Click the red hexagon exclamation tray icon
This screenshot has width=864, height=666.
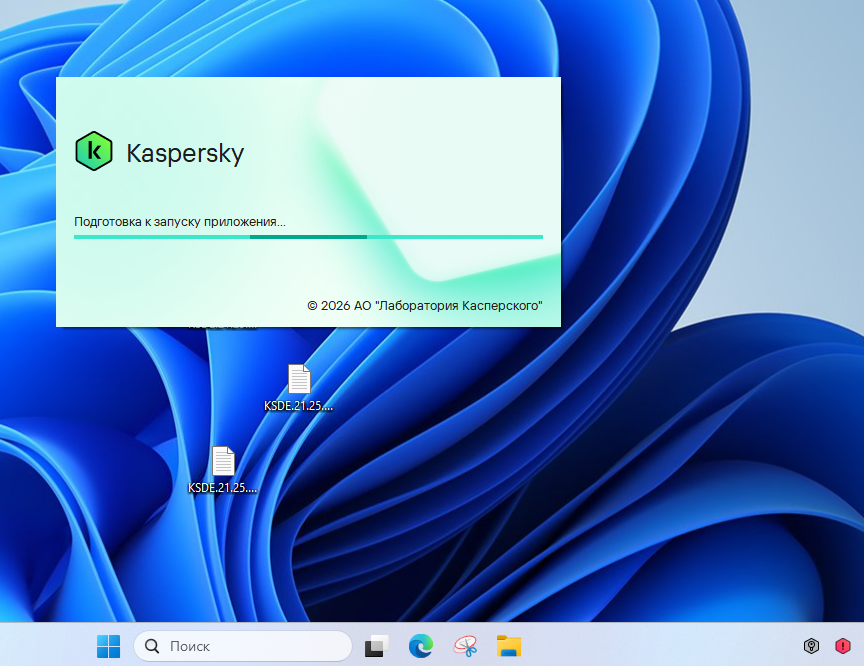coord(843,646)
